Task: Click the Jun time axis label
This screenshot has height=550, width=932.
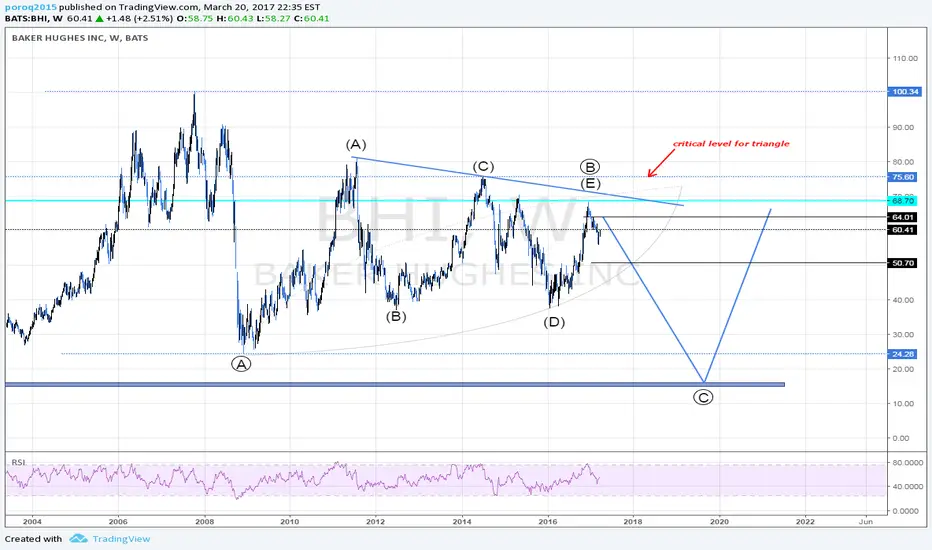Action: (866, 521)
